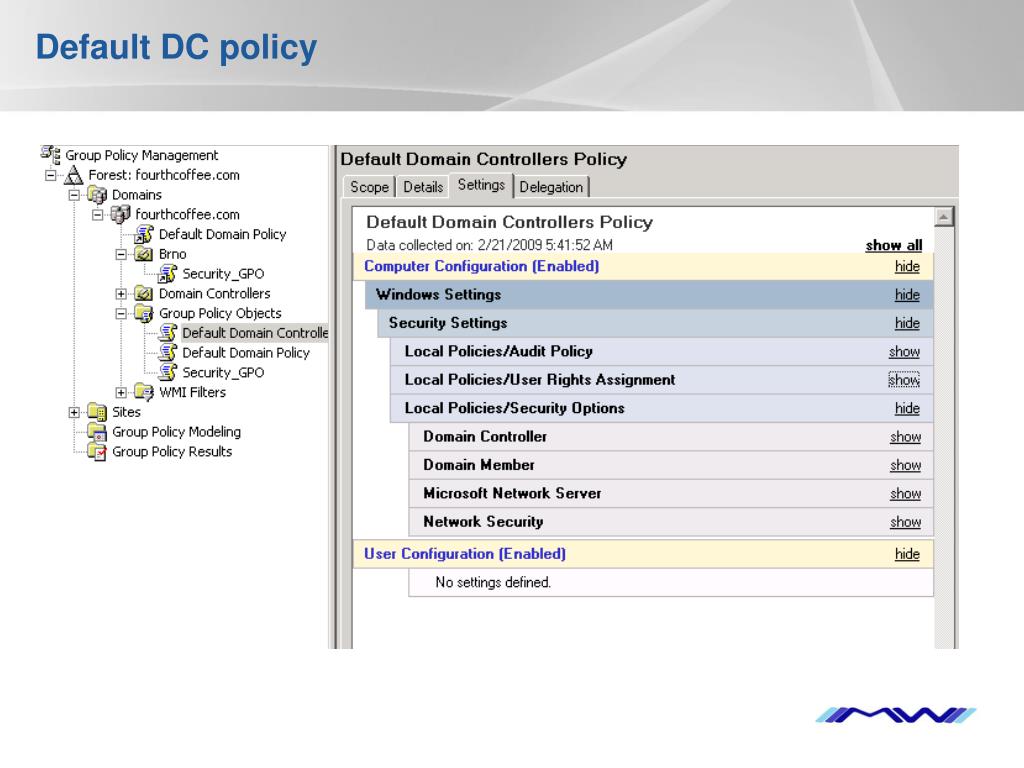
Task: Click the WMI Filters folder icon
Action: pyautogui.click(x=144, y=392)
